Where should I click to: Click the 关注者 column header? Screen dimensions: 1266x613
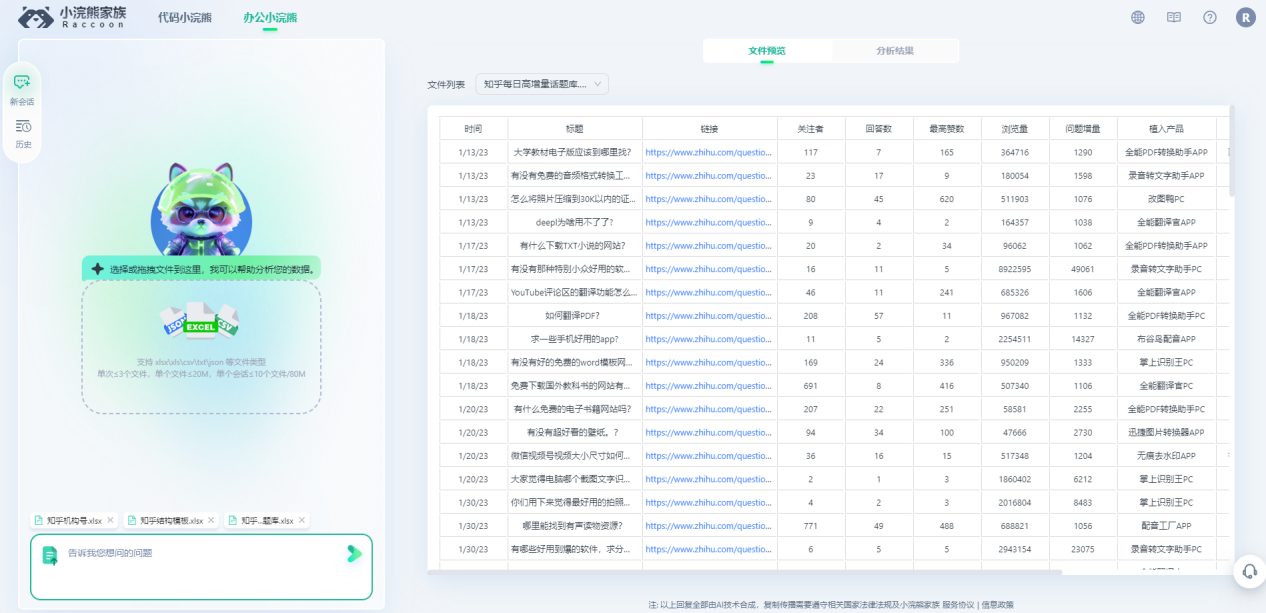811,129
